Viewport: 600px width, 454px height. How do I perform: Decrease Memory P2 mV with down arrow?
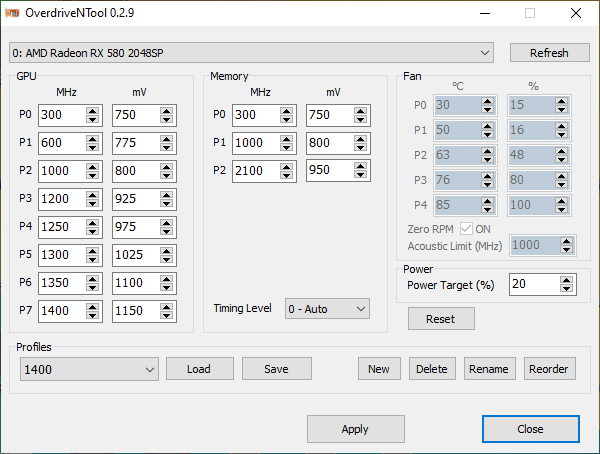360,175
